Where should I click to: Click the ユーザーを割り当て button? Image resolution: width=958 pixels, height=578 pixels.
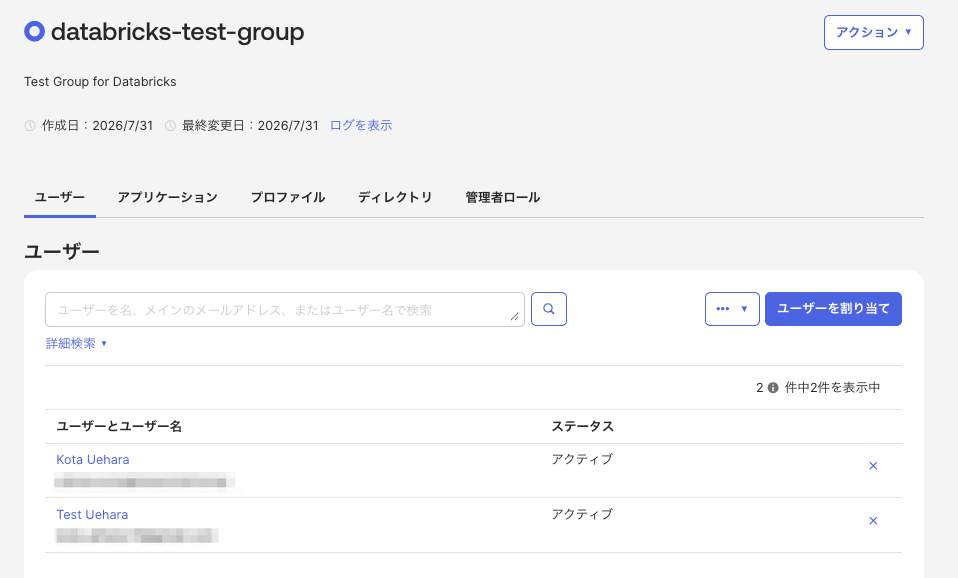pyautogui.click(x=833, y=309)
